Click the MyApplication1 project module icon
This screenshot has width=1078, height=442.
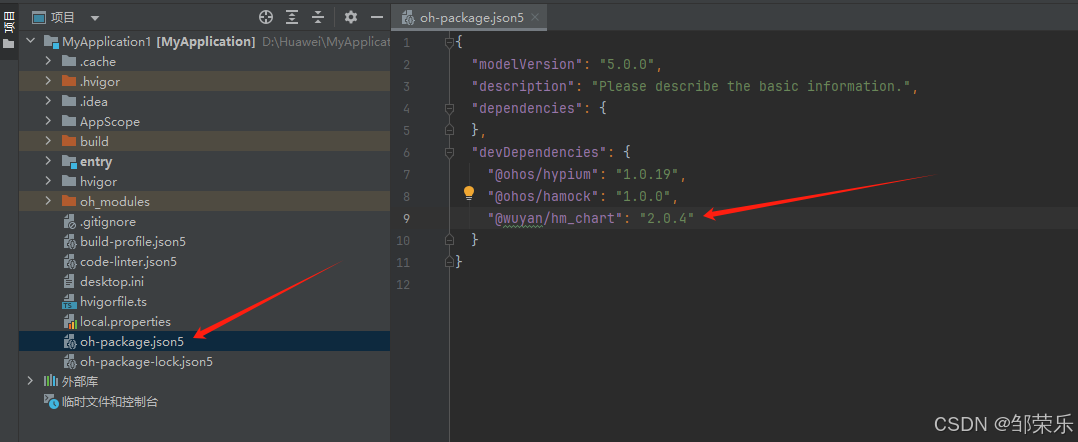(x=52, y=42)
